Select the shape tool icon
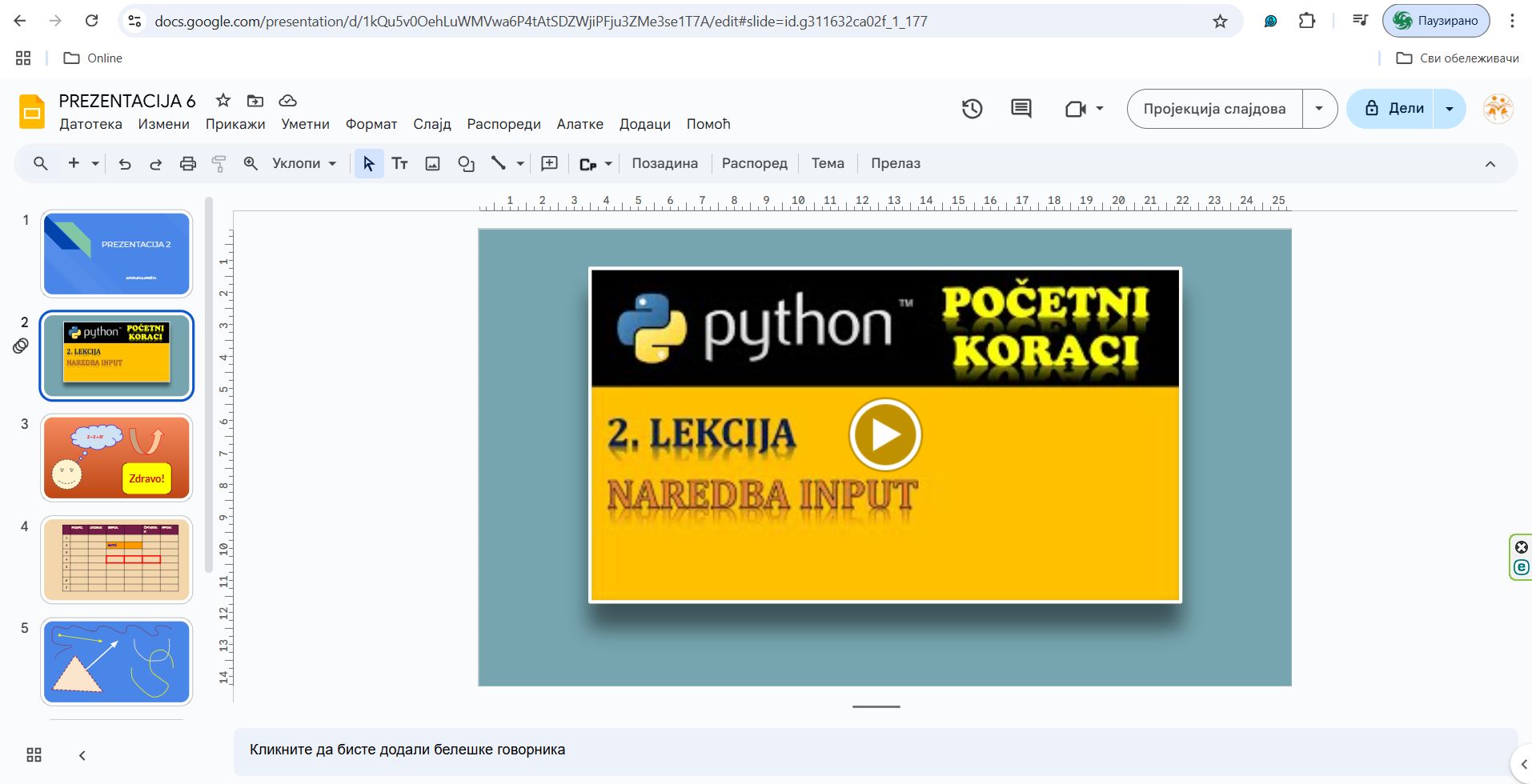 click(x=466, y=164)
